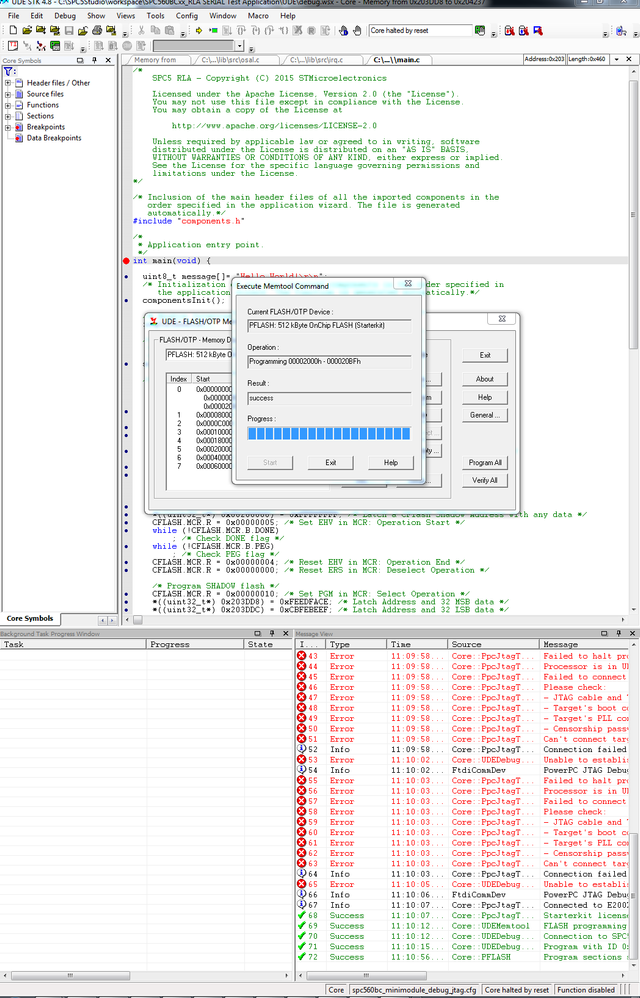The image size is (640, 998).
Task: Click the green chip icon beside core status
Action: pos(480,30)
